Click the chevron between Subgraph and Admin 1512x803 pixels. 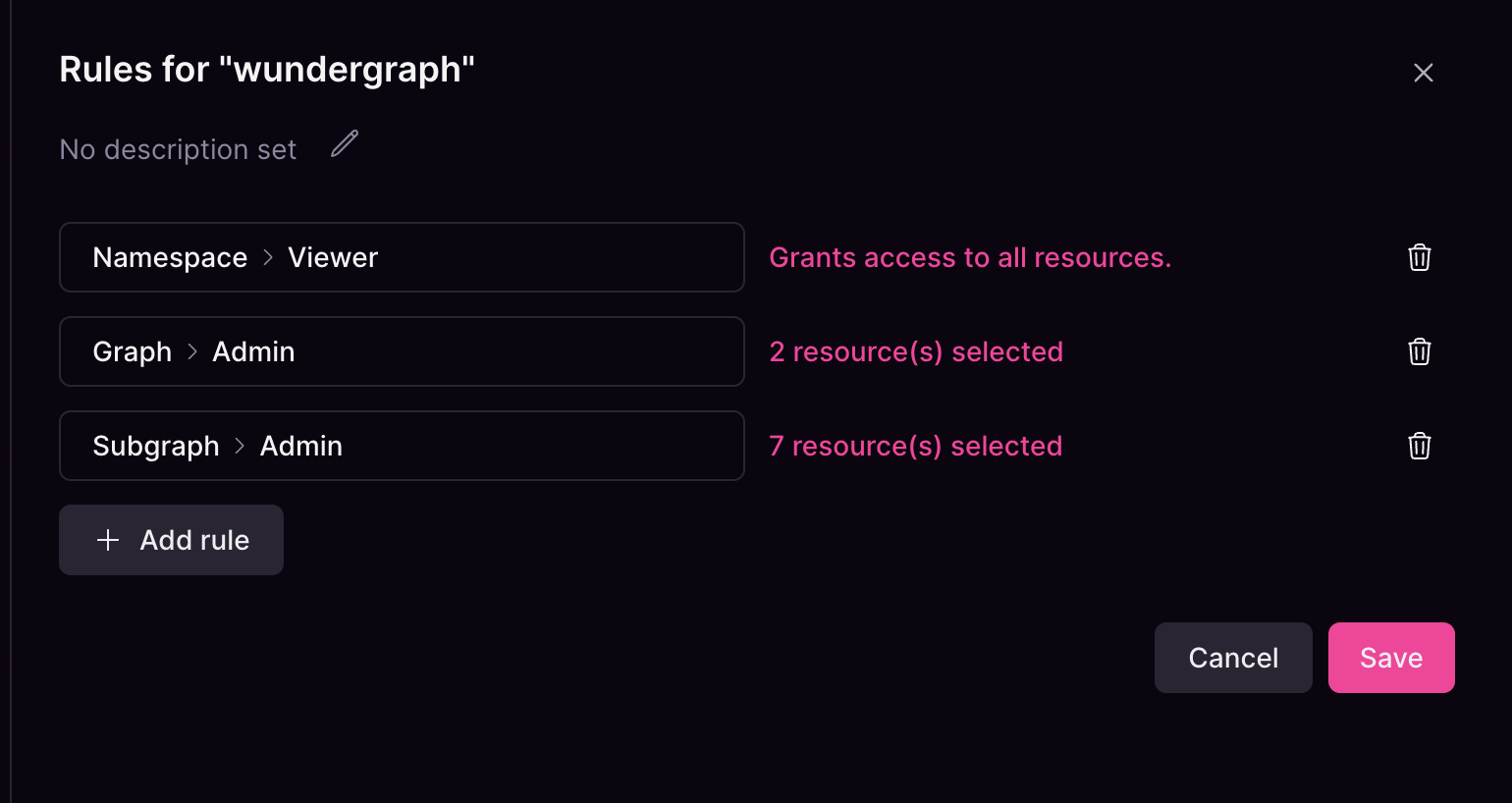(x=238, y=446)
